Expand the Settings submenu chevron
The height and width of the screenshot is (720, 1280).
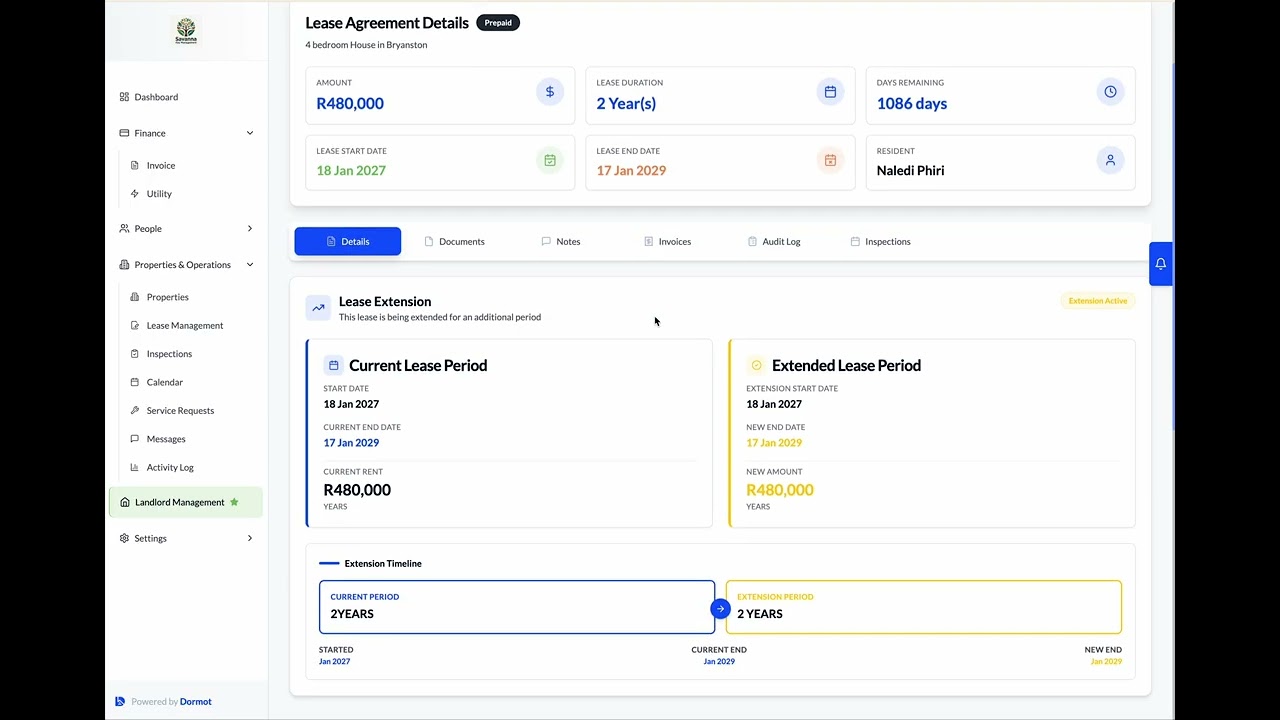[x=250, y=538]
